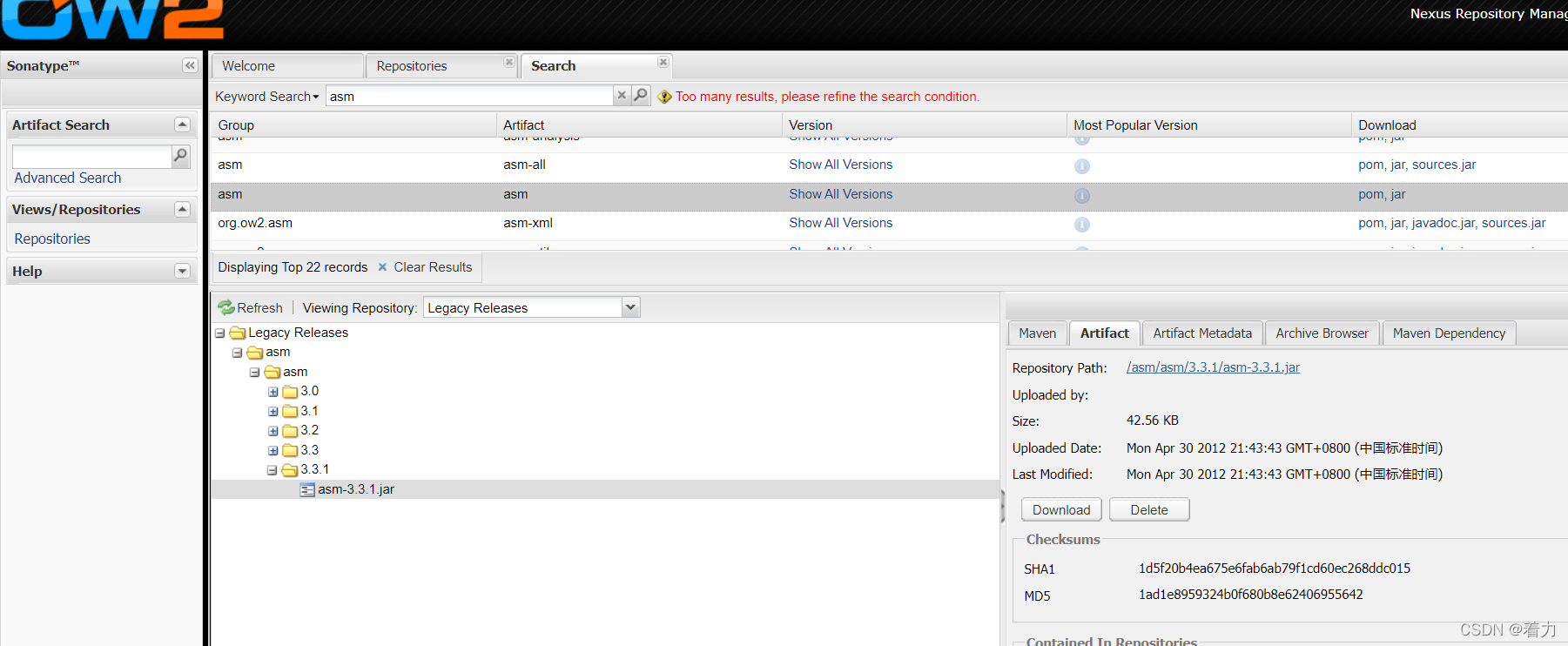
Task: Click the Download button
Action: [1061, 510]
